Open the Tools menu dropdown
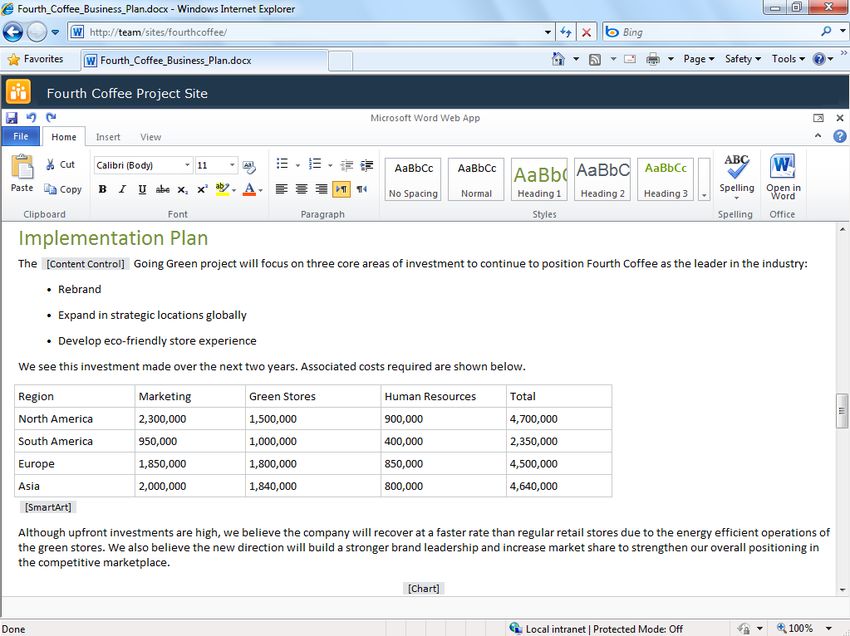 (x=788, y=59)
